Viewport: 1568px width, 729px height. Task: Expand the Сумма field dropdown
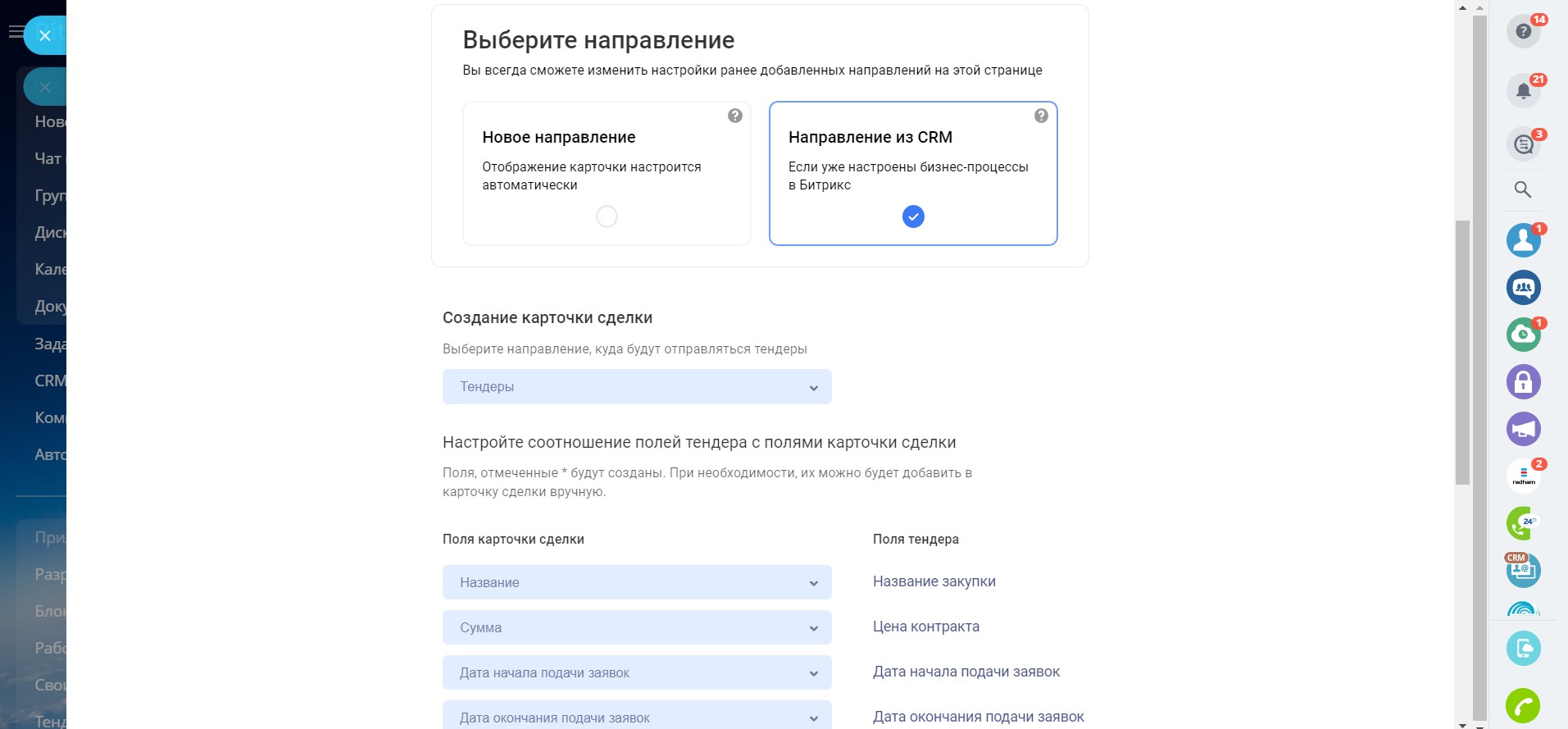(637, 628)
